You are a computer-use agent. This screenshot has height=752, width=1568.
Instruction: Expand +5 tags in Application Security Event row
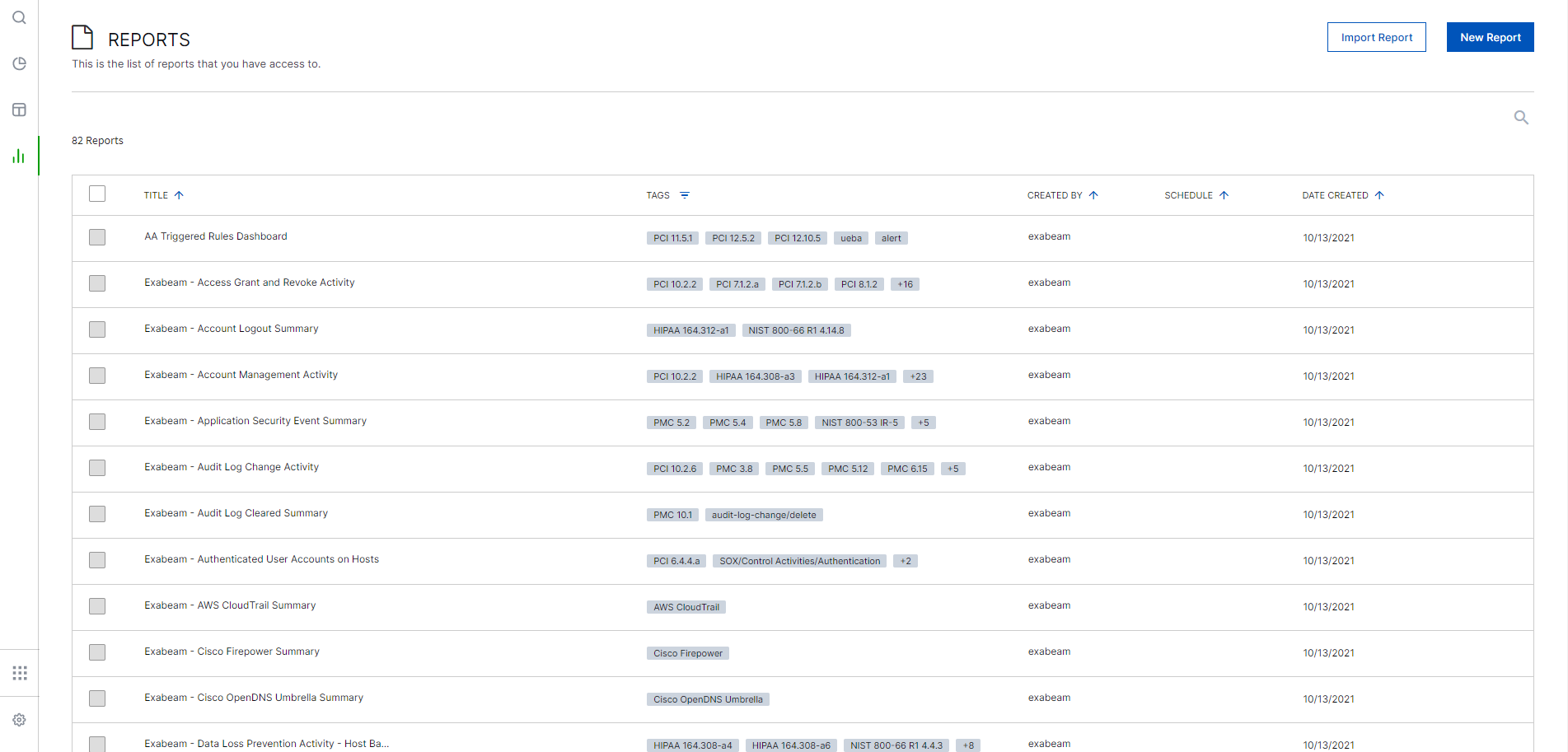click(923, 423)
